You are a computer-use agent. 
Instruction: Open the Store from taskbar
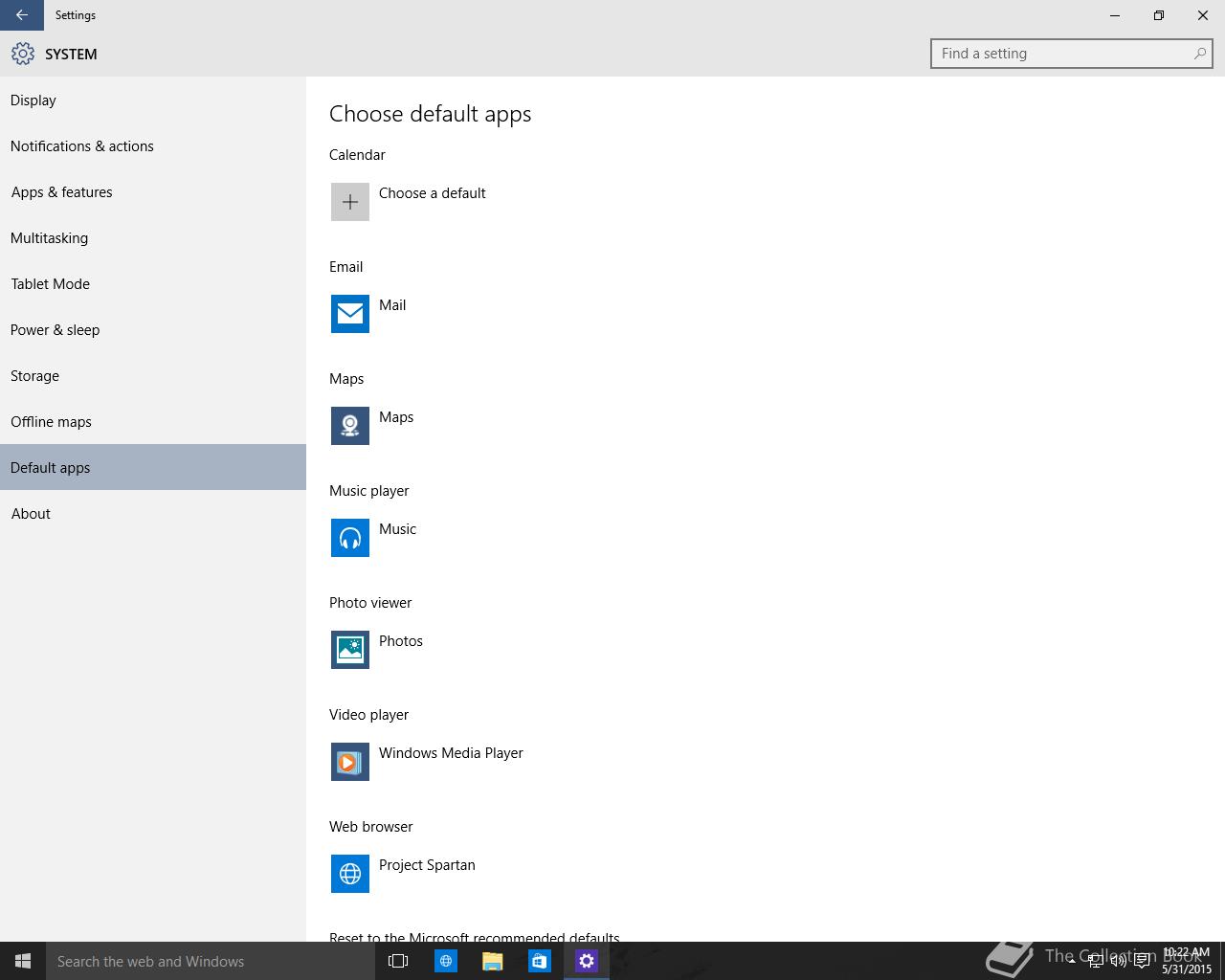540,961
